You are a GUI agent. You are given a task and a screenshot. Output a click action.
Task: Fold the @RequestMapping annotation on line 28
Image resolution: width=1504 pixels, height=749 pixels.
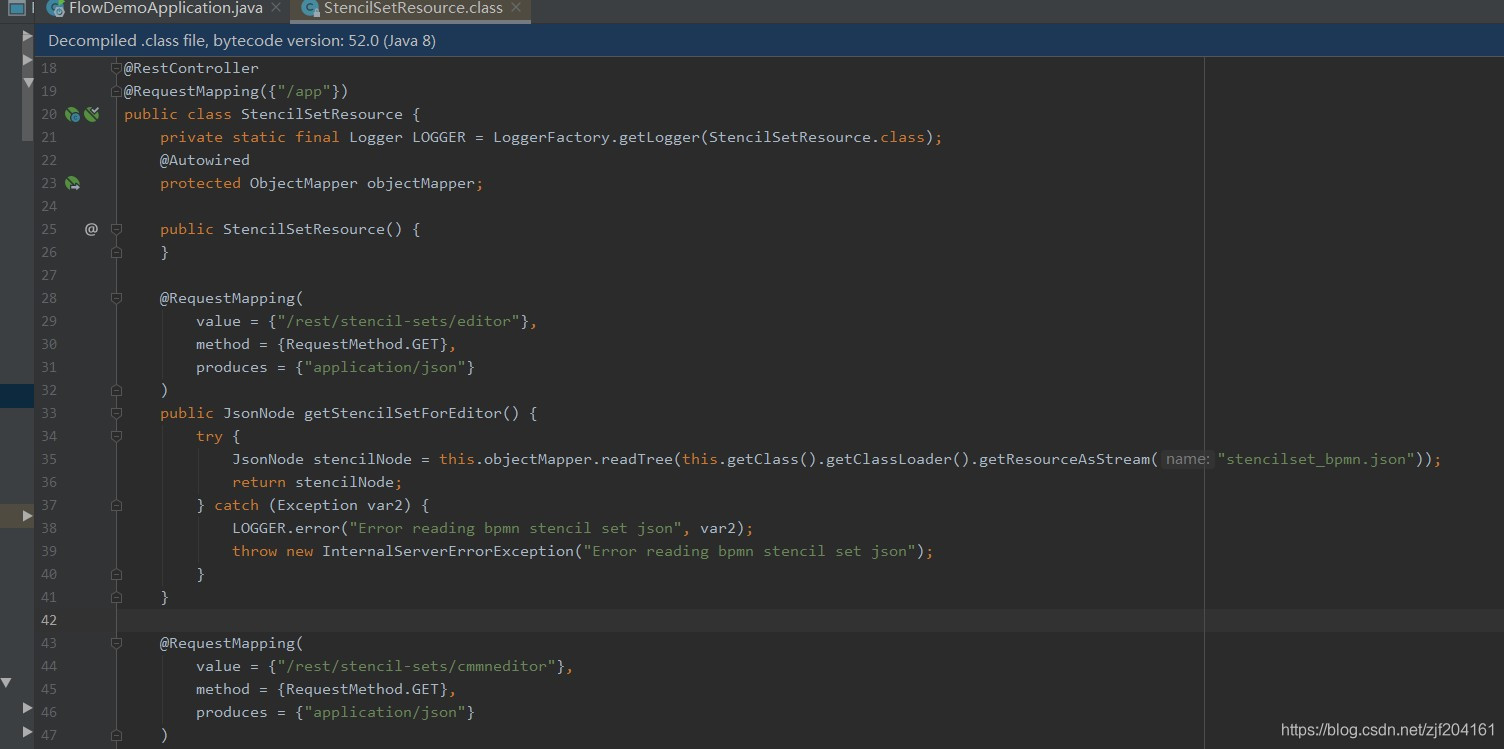[116, 298]
